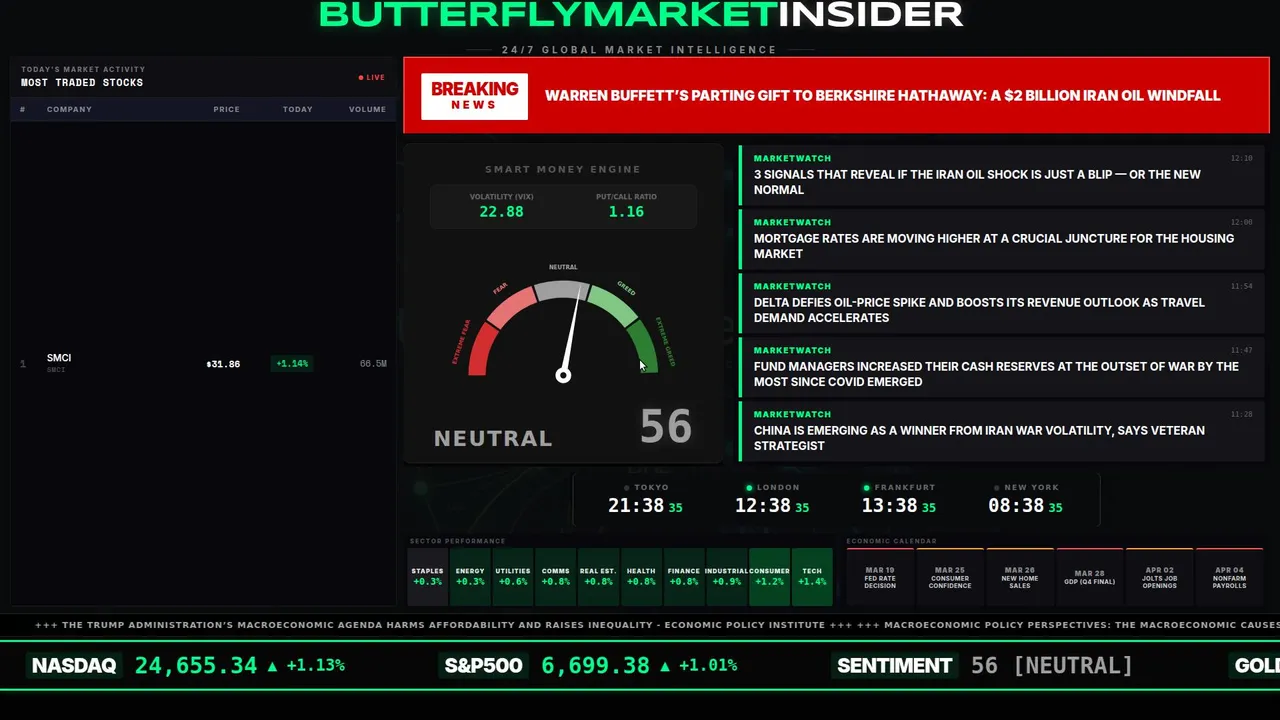Sort table by the Volume column header

(x=367, y=109)
